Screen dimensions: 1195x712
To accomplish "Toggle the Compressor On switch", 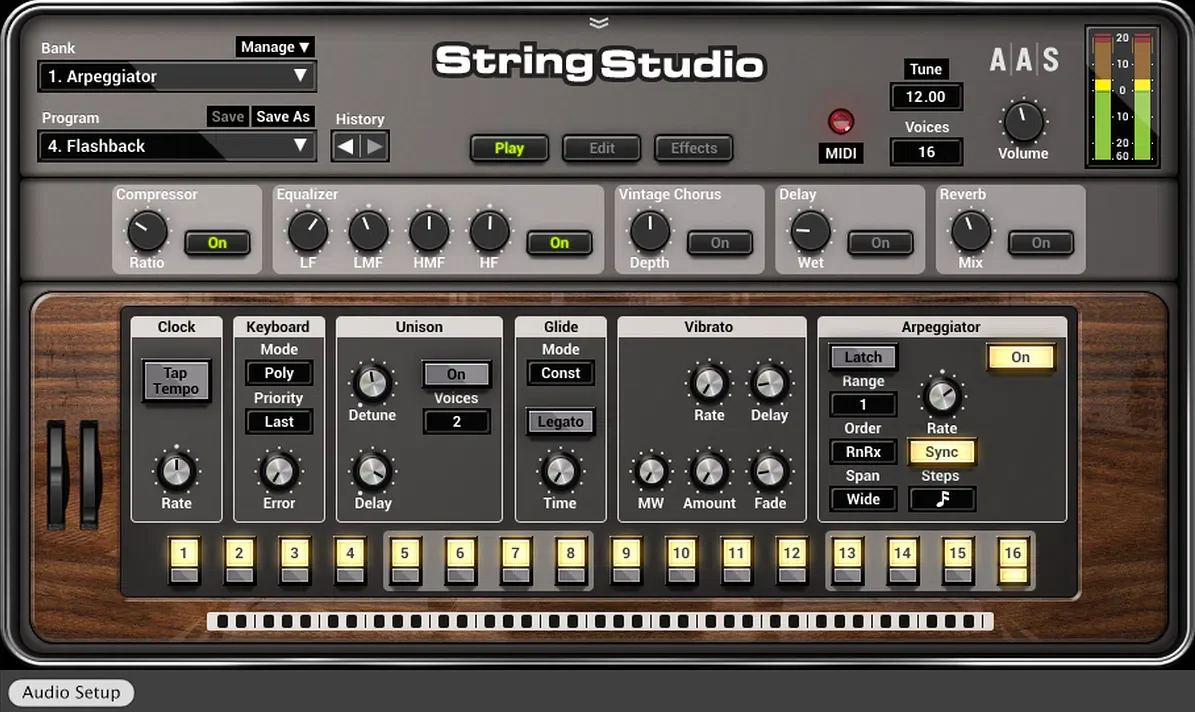I will [x=217, y=242].
